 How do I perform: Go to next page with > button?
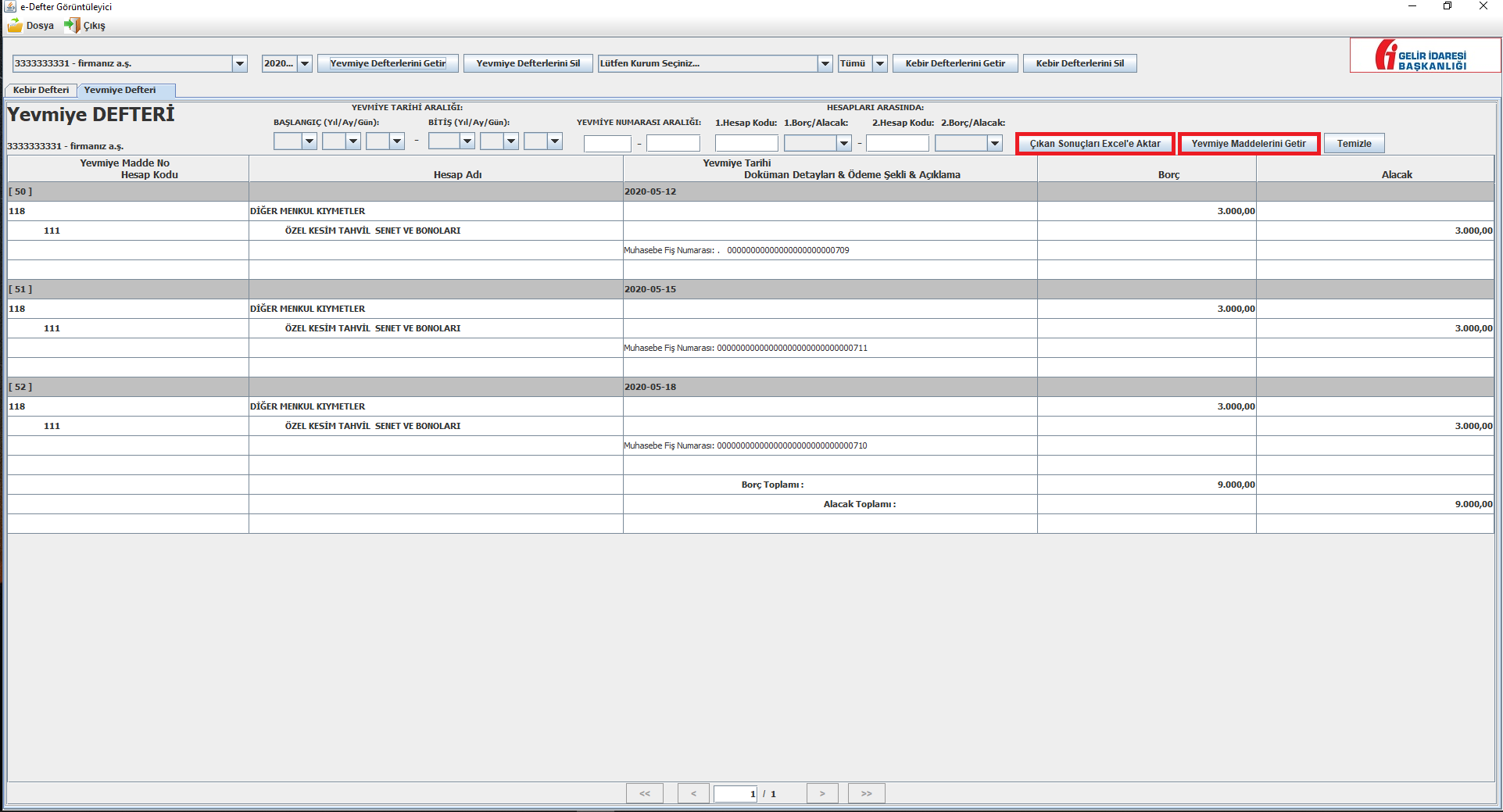(822, 793)
